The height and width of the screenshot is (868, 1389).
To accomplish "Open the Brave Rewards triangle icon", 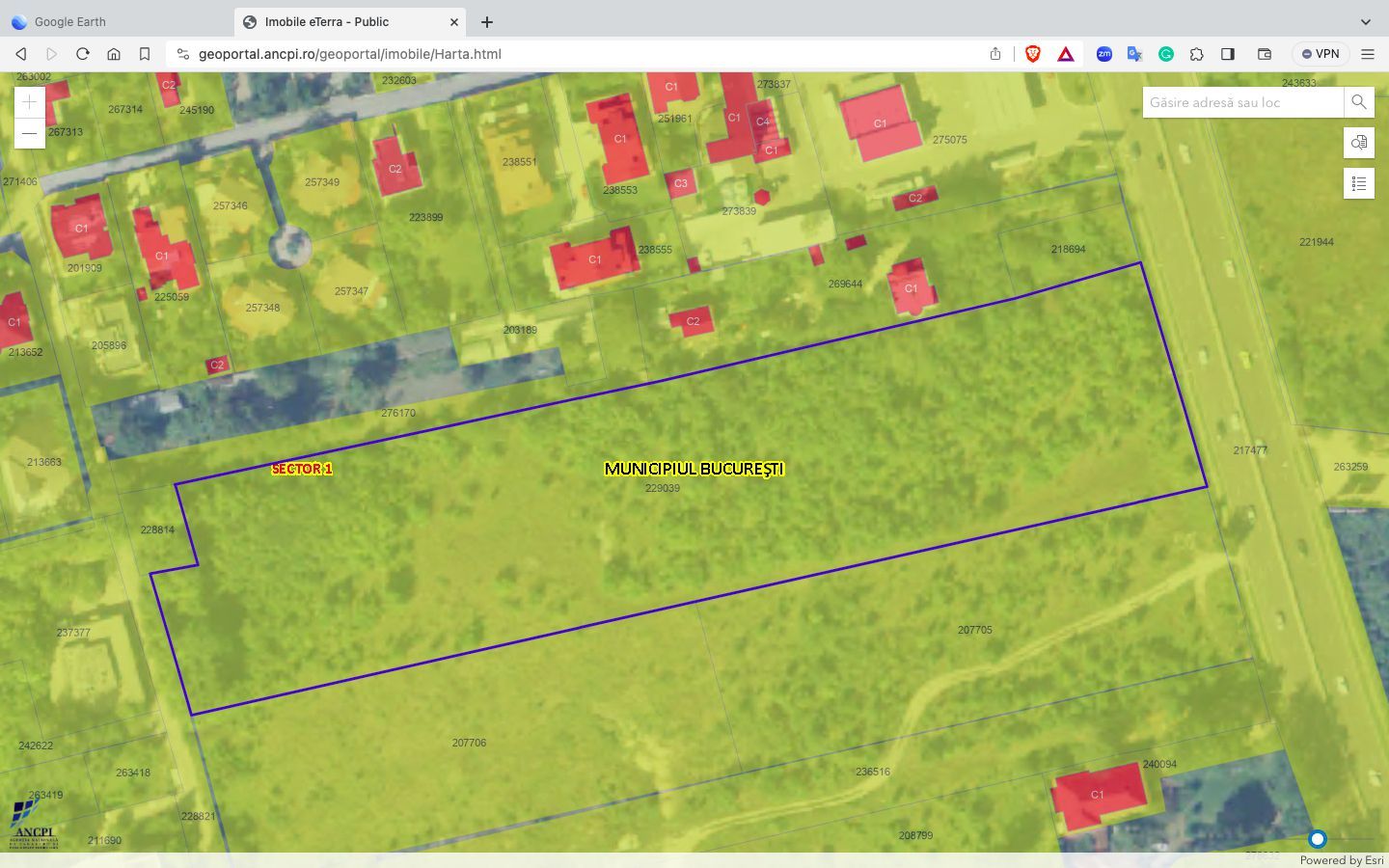I will [x=1066, y=54].
